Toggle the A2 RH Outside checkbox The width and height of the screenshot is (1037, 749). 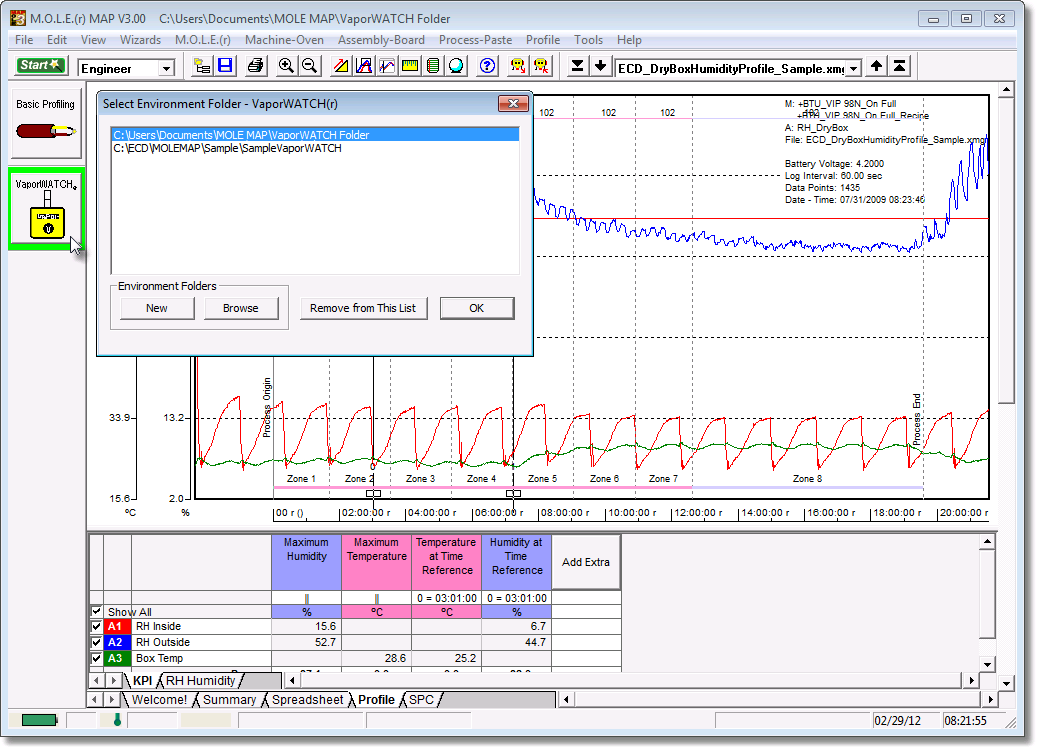[x=97, y=642]
